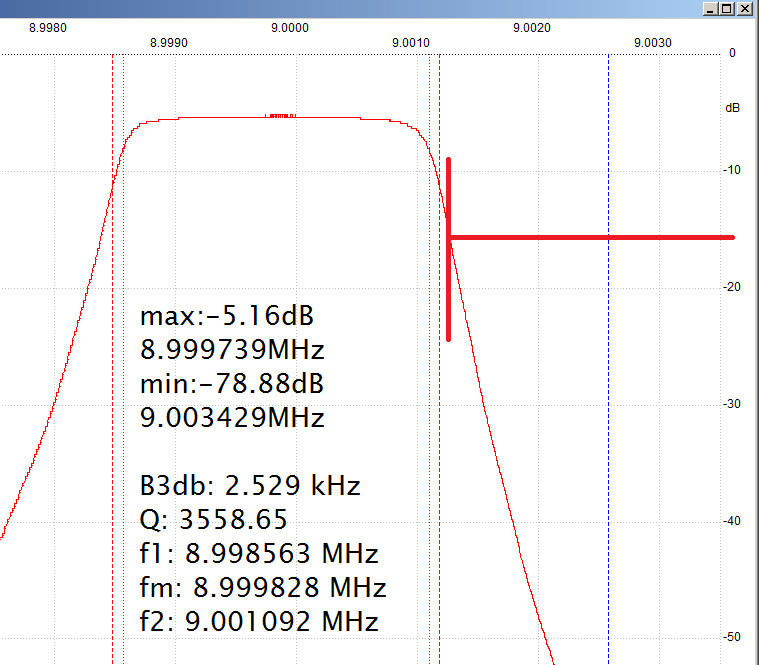
Task: Click the f2: 9.001092 MHz value
Action: click(258, 621)
